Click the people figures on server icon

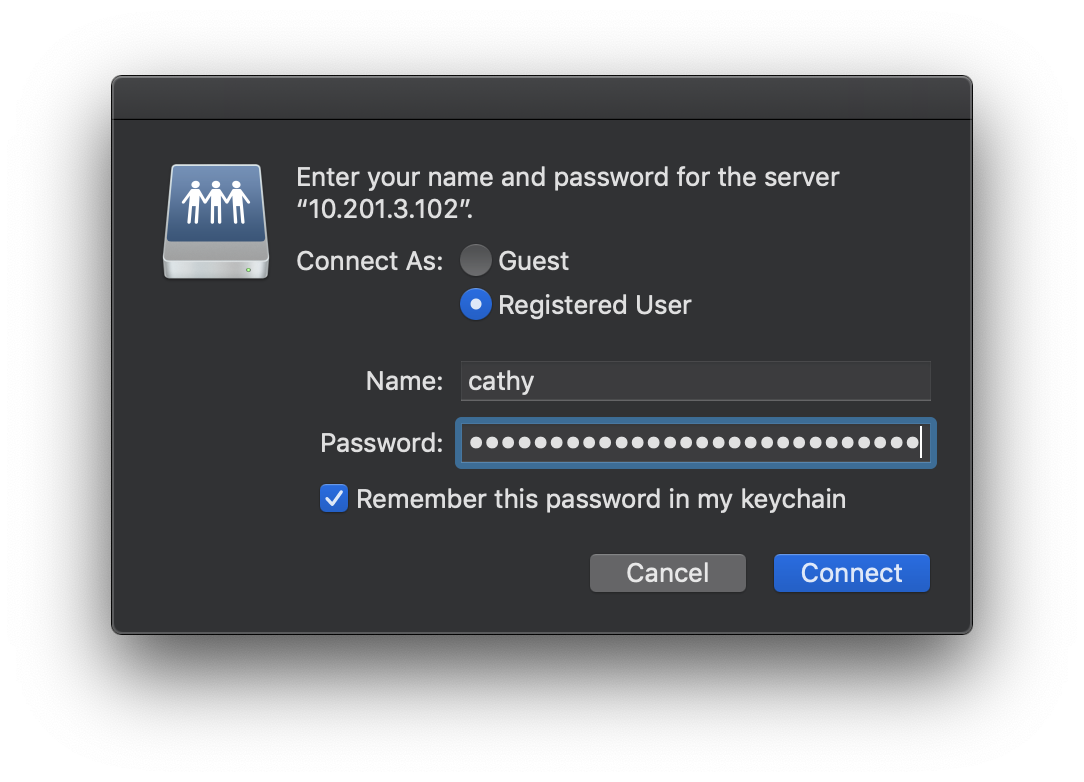coord(215,201)
